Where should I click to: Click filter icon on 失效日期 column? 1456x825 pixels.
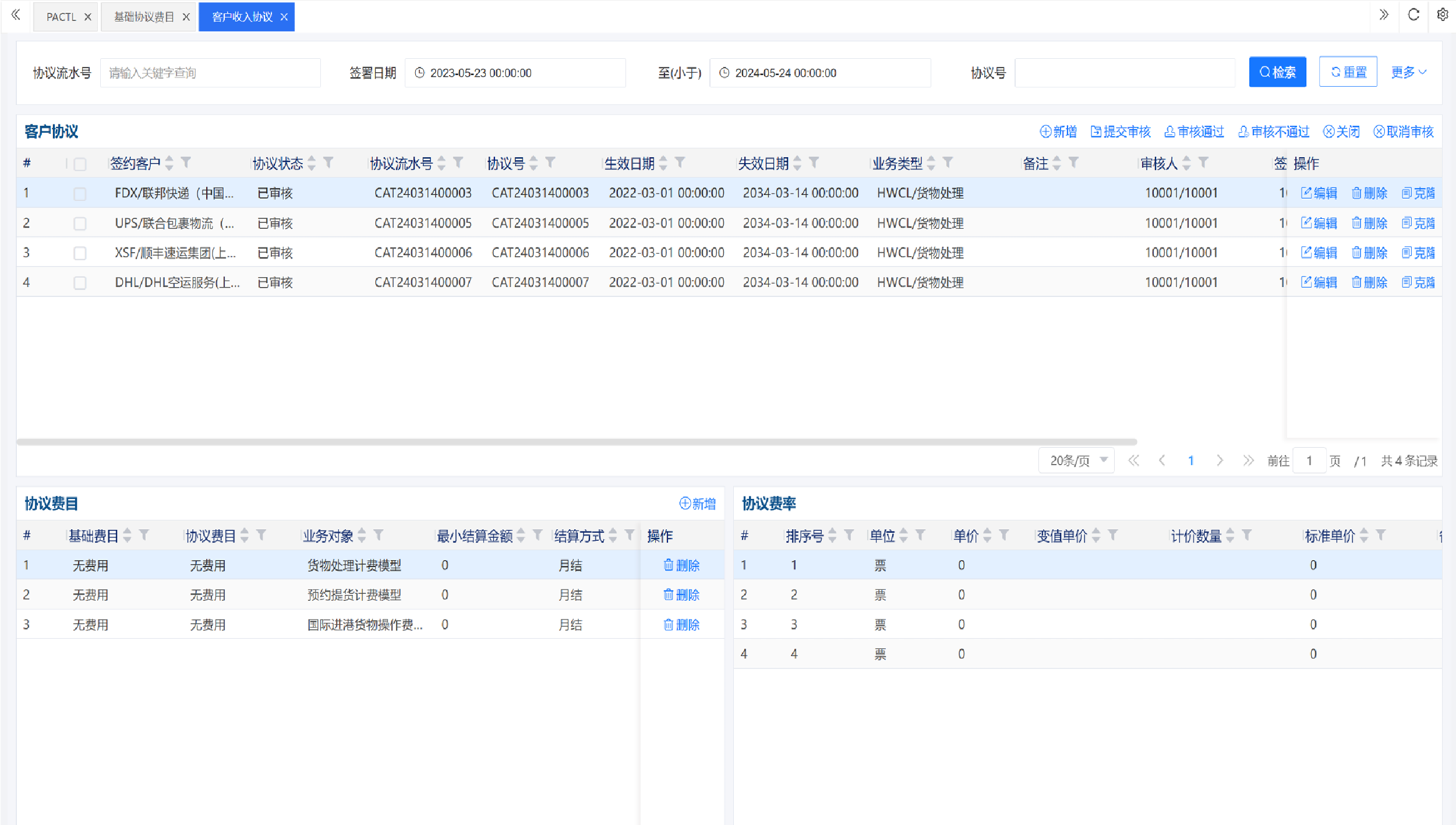[814, 162]
